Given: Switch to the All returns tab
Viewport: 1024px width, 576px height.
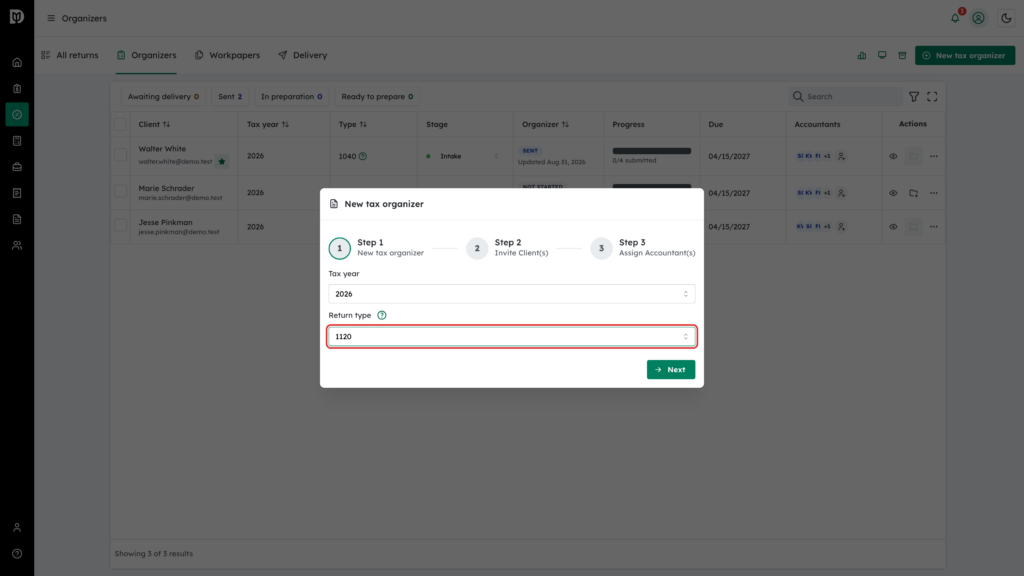Looking at the screenshot, I should [70, 56].
